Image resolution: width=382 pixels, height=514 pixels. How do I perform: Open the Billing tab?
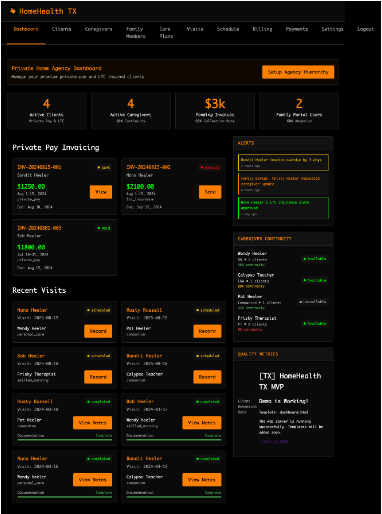pyautogui.click(x=262, y=29)
